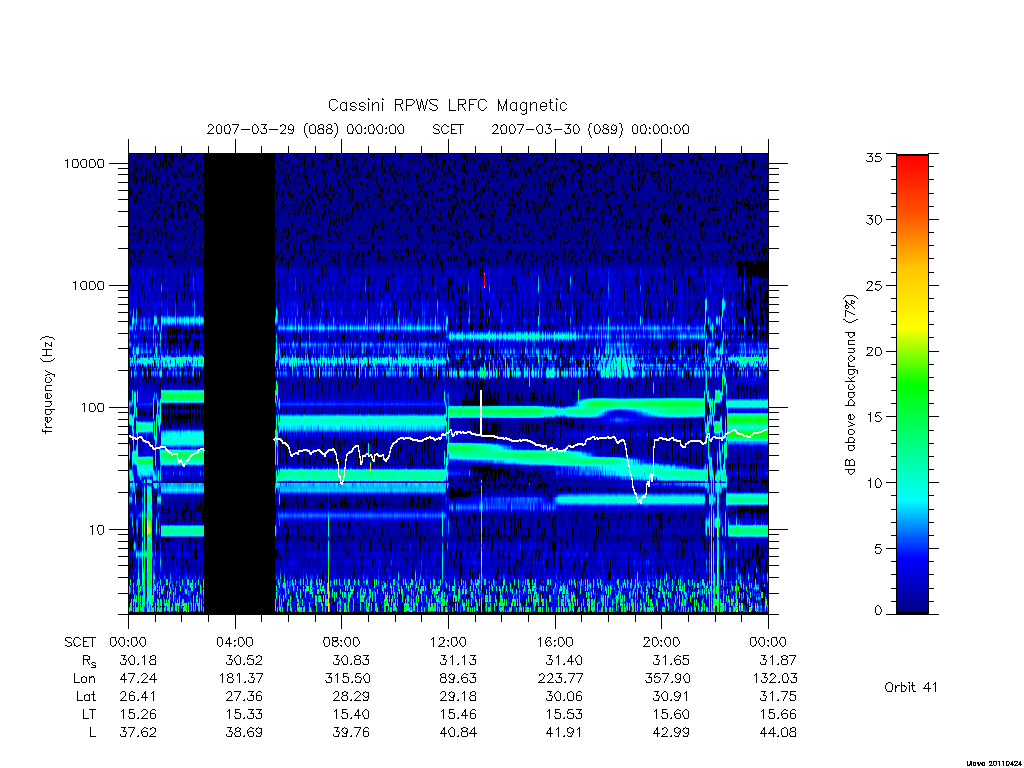Click the color bar gradient scale
Viewport: 1024px width, 768px height.
[912, 384]
